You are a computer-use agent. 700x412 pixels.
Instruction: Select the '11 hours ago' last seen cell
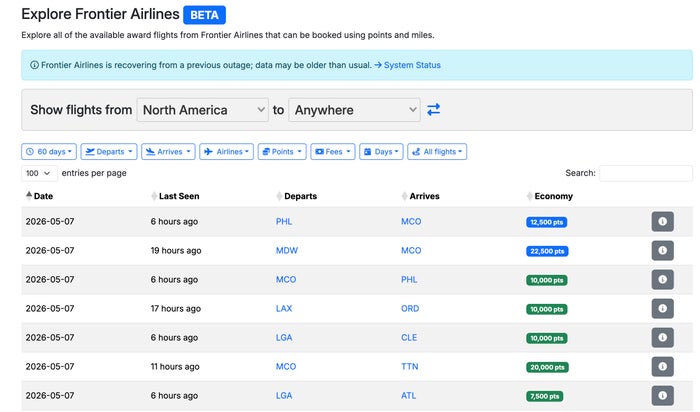(x=175, y=367)
